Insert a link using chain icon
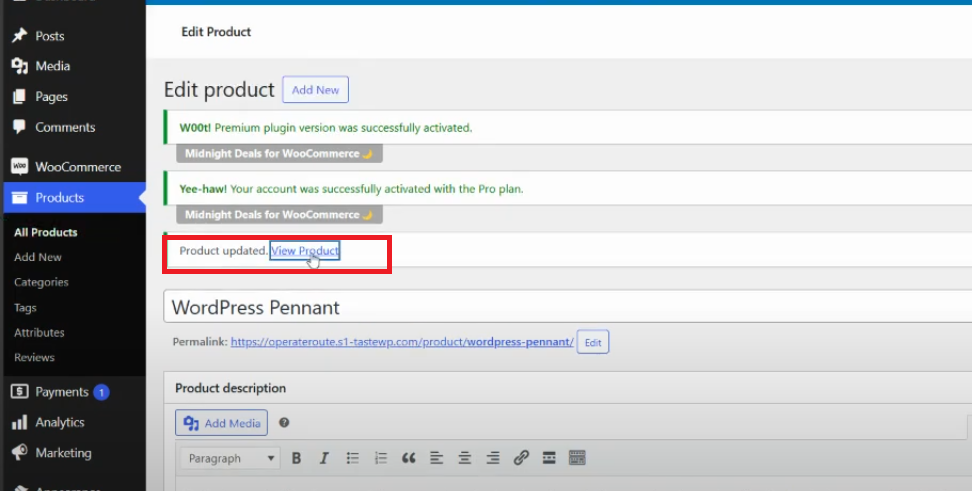This screenshot has width=972, height=491. tap(520, 458)
